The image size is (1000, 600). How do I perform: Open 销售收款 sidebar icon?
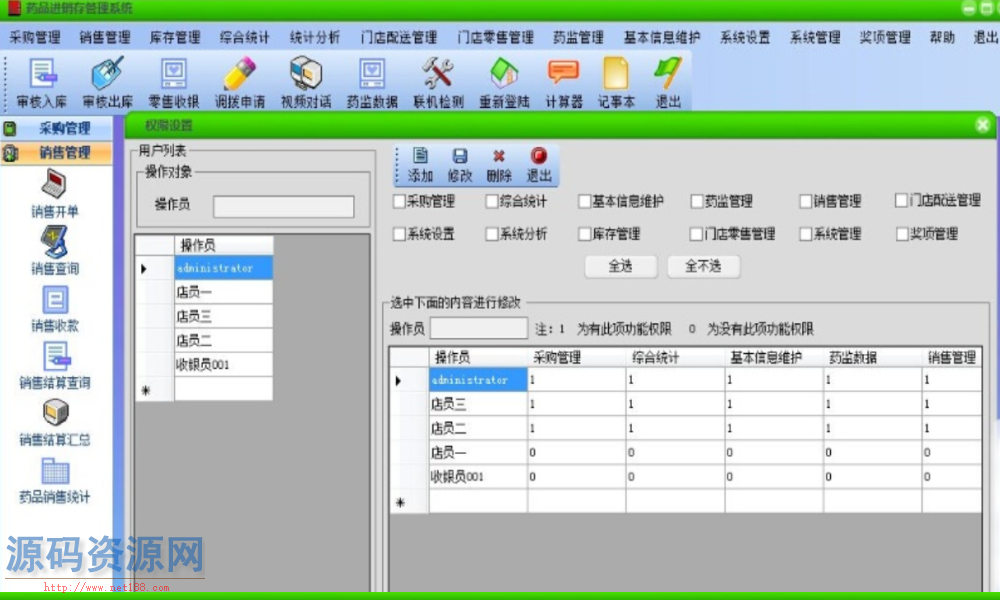click(x=55, y=309)
